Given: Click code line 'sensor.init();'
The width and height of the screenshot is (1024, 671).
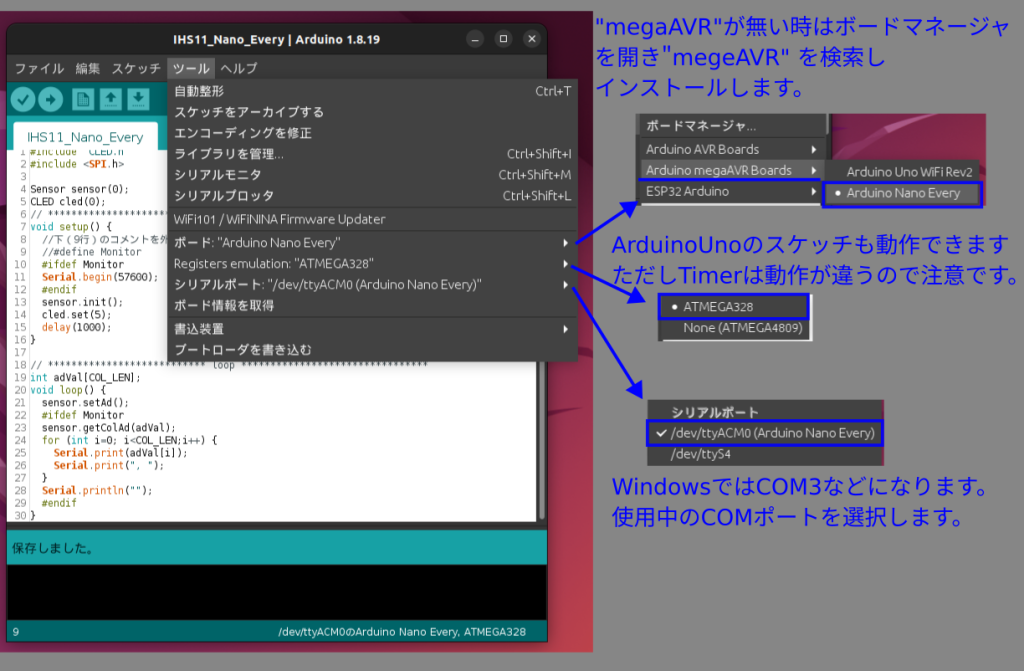Looking at the screenshot, I should coord(82,303).
